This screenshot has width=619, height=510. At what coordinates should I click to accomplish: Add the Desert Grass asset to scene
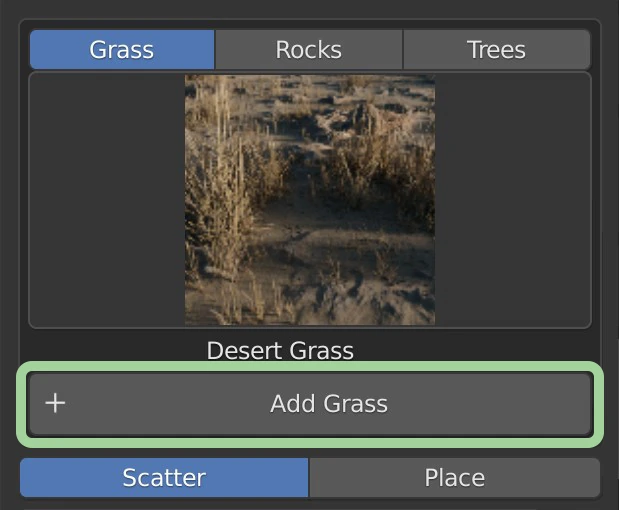[x=328, y=404]
